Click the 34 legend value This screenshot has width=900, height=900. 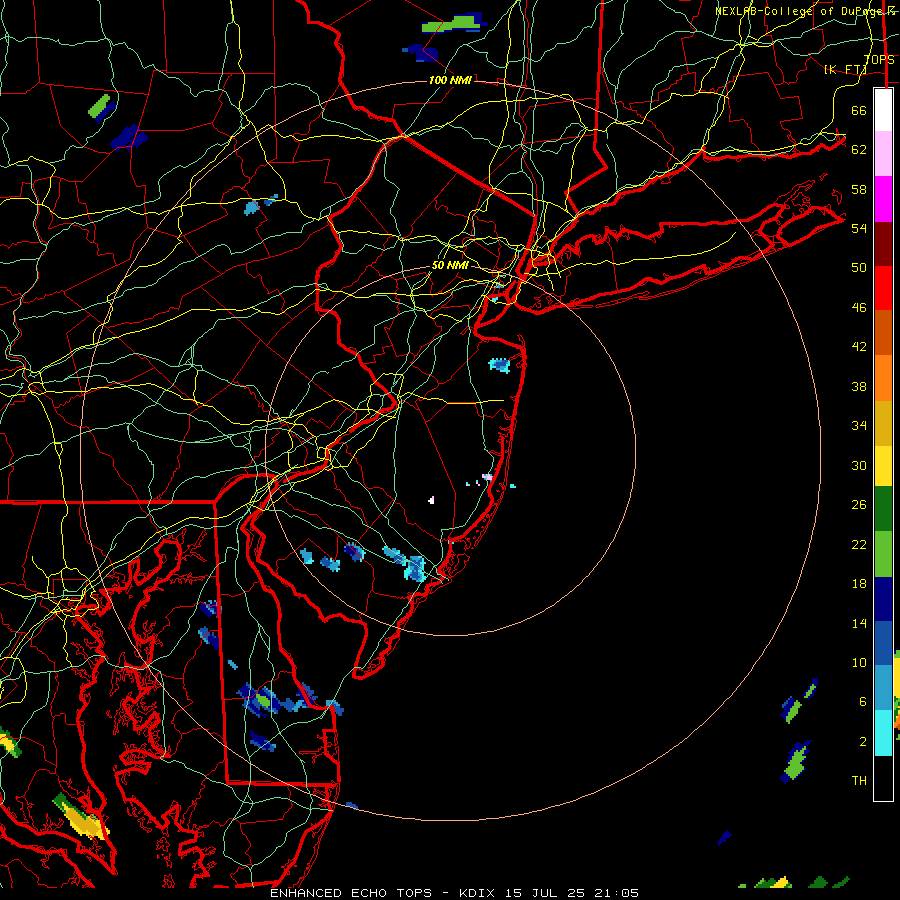(859, 426)
